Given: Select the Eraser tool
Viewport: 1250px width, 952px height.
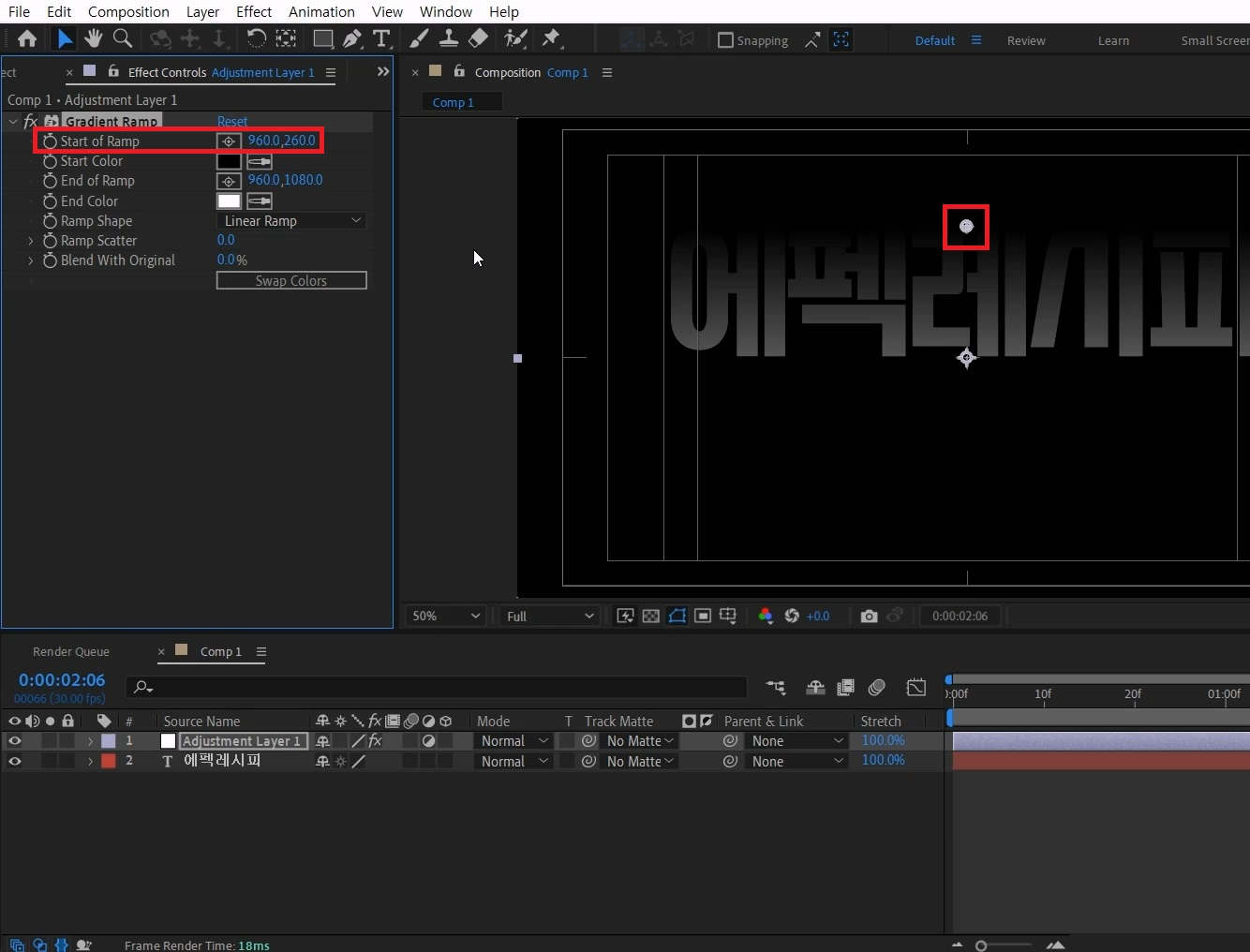Looking at the screenshot, I should point(478,38).
